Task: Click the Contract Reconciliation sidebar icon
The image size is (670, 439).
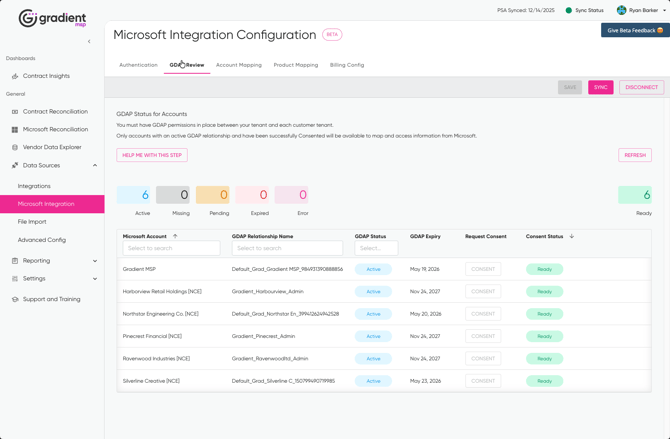Action: click(15, 112)
